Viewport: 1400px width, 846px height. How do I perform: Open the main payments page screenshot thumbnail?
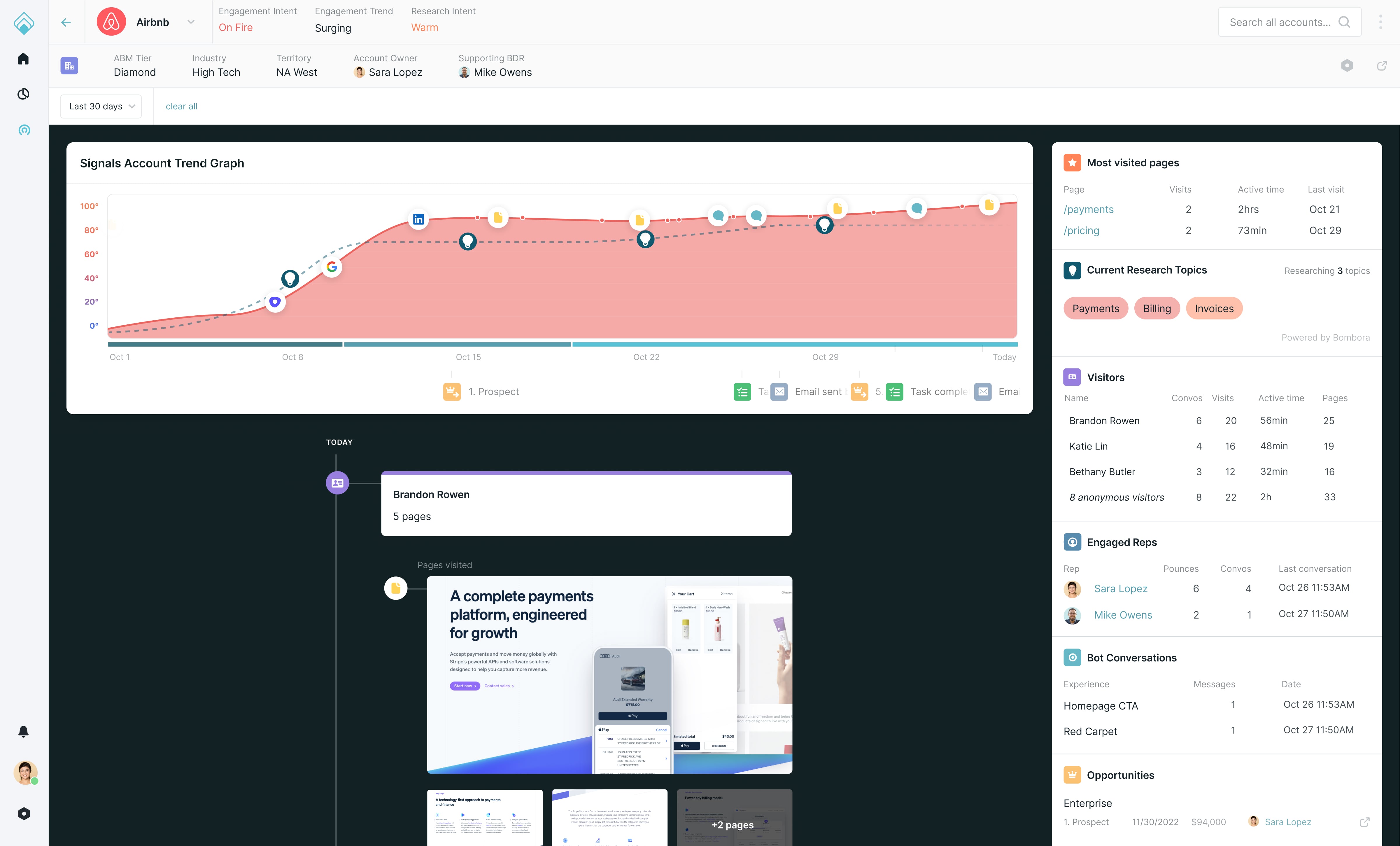point(610,675)
